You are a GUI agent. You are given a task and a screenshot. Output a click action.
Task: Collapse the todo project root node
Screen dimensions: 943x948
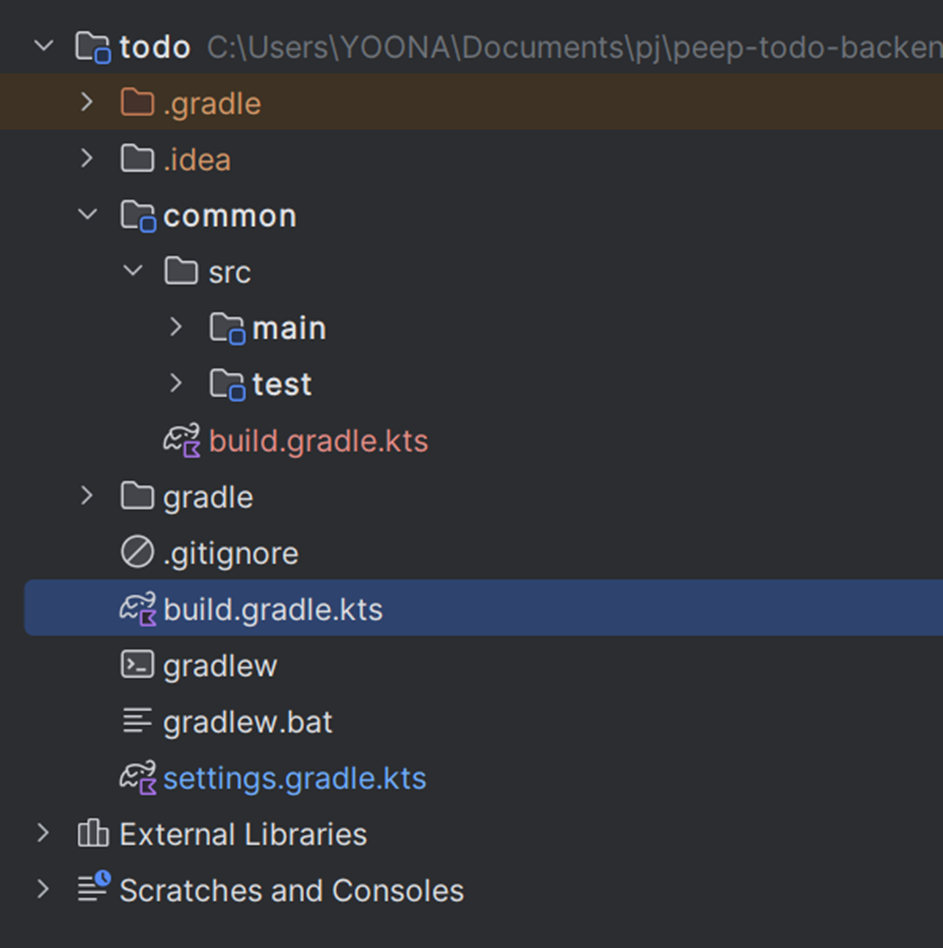(43, 47)
